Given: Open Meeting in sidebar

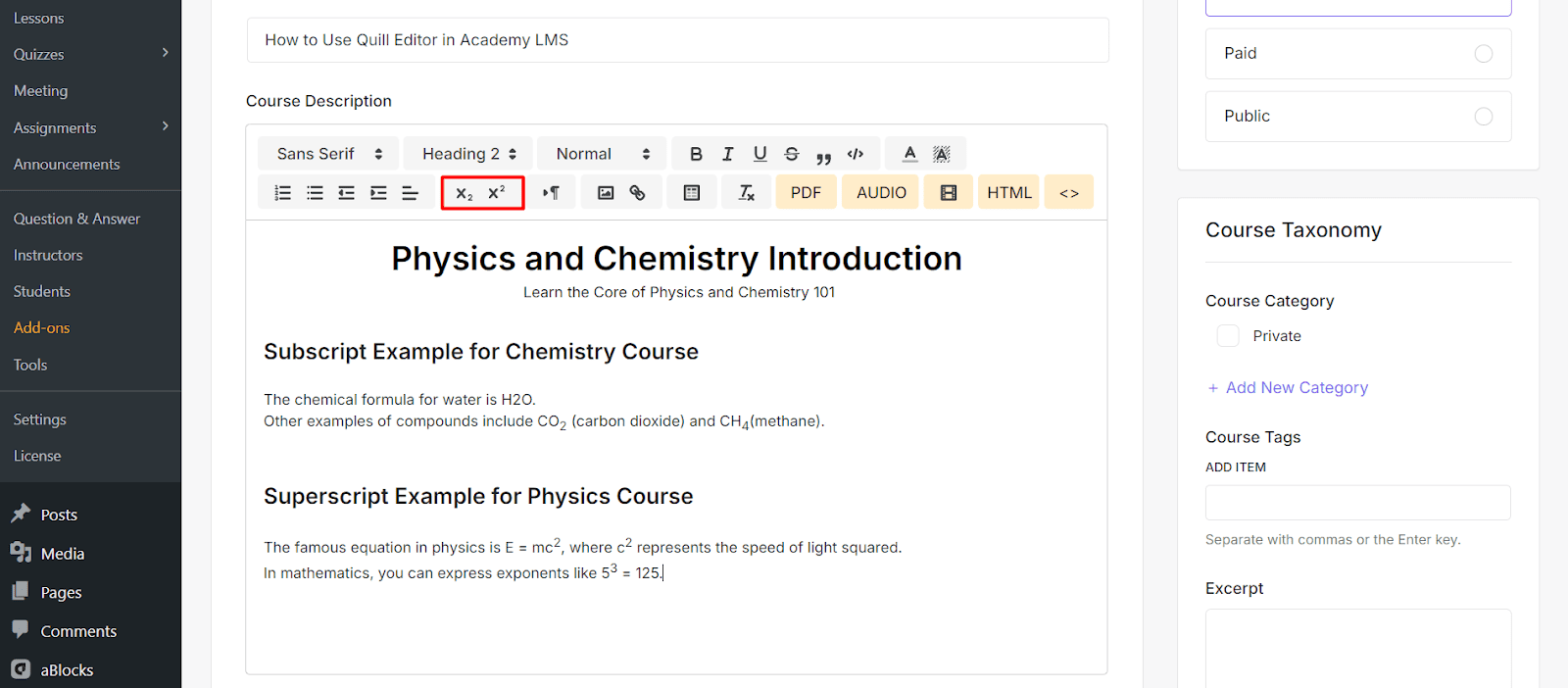Looking at the screenshot, I should click(x=41, y=91).
